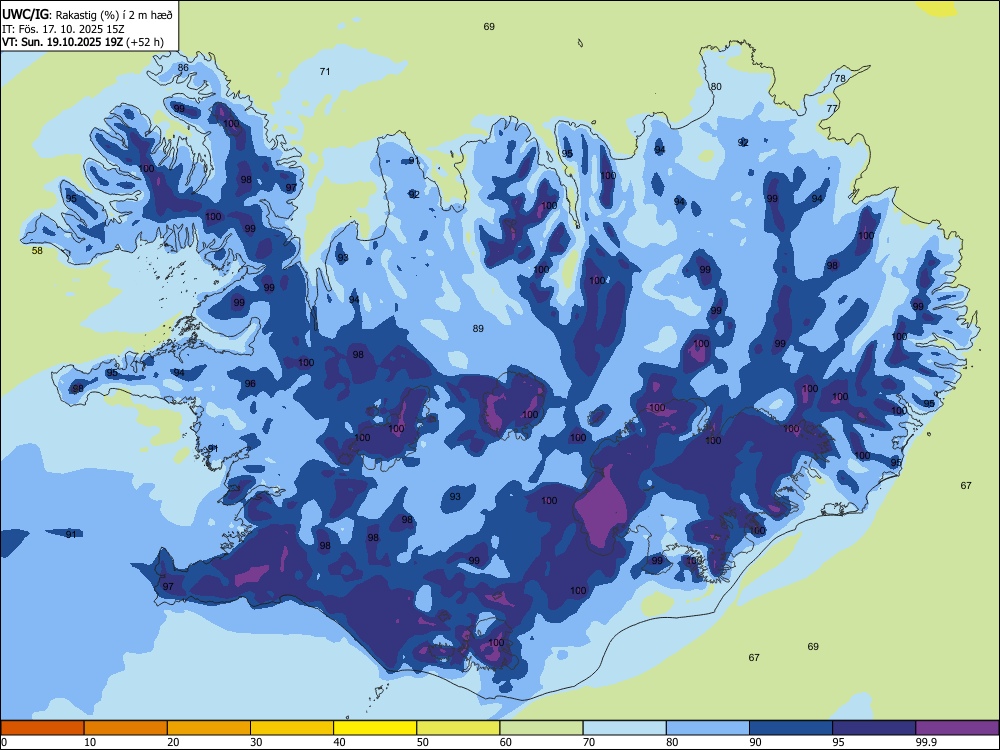Select the amber 30–40 legend swatch
Viewport: 1000px width, 750px height.
(x=292, y=728)
